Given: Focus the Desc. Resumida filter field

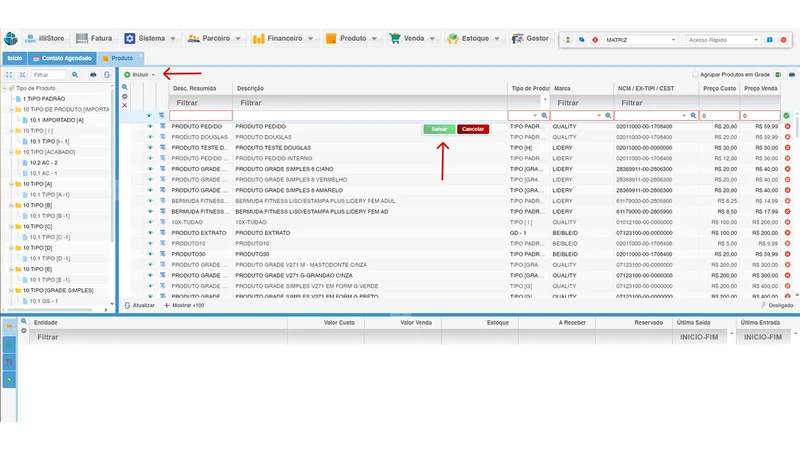Looking at the screenshot, I should (x=201, y=103).
